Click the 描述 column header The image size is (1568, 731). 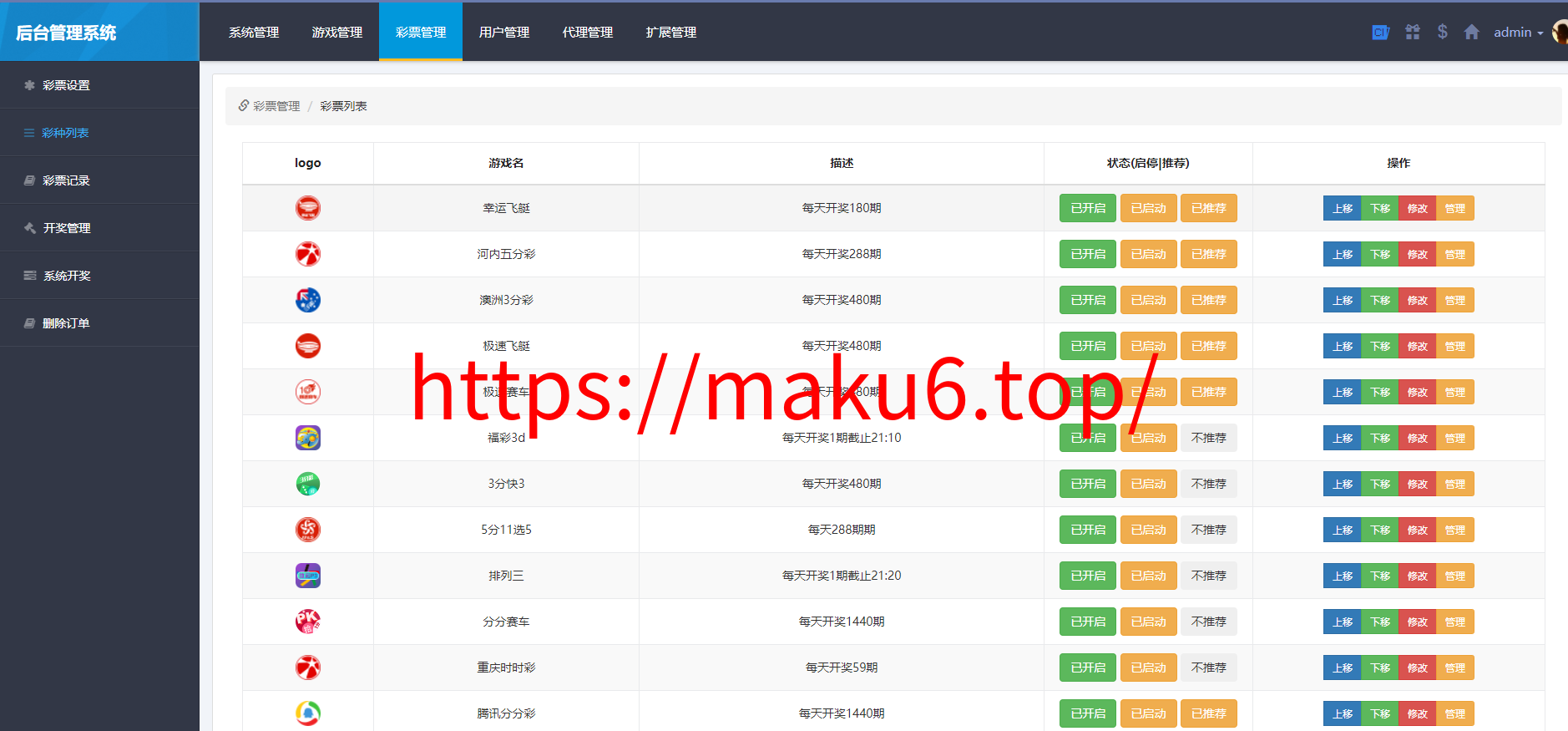(842, 163)
